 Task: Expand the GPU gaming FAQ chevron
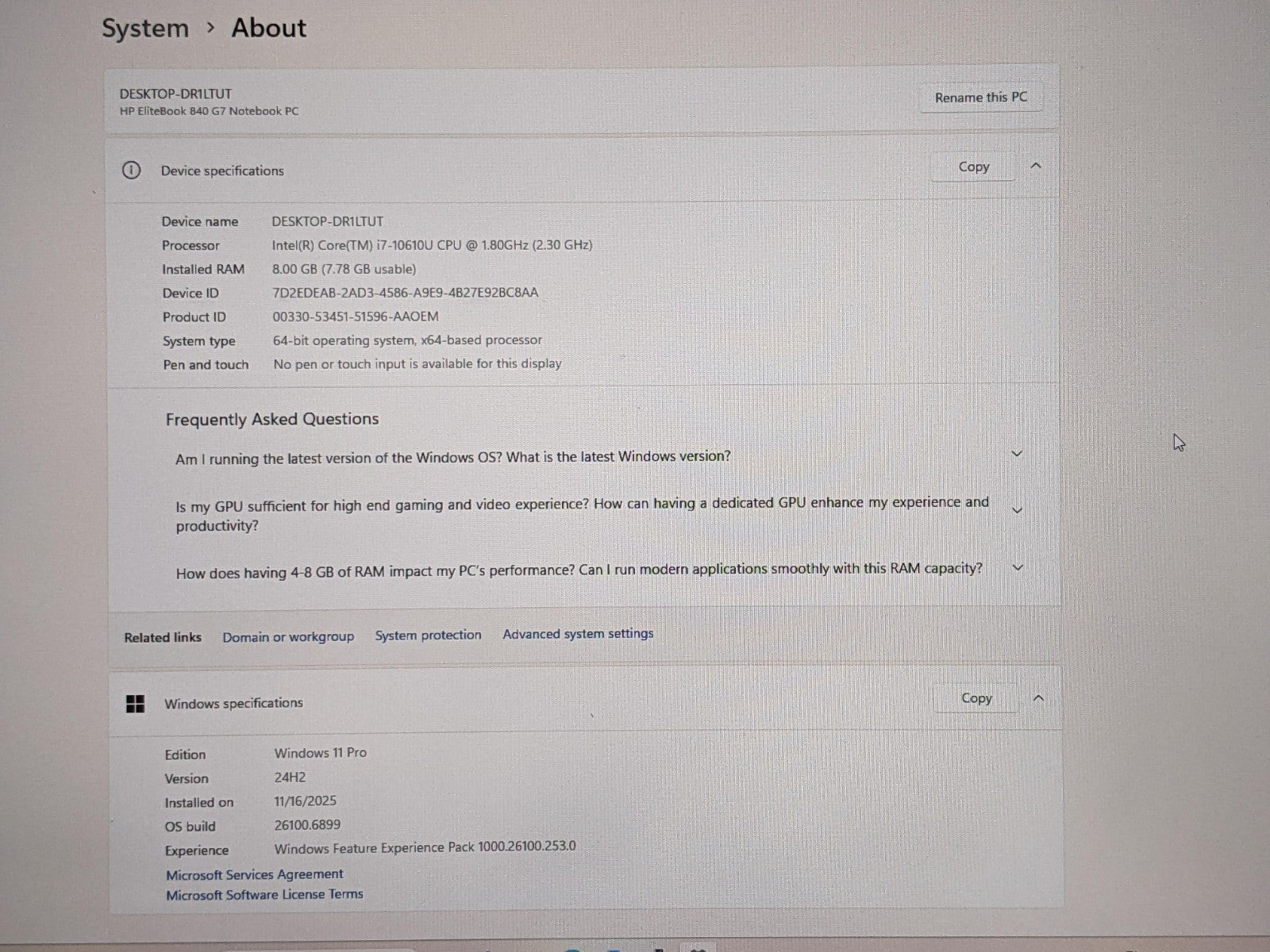pos(1017,510)
